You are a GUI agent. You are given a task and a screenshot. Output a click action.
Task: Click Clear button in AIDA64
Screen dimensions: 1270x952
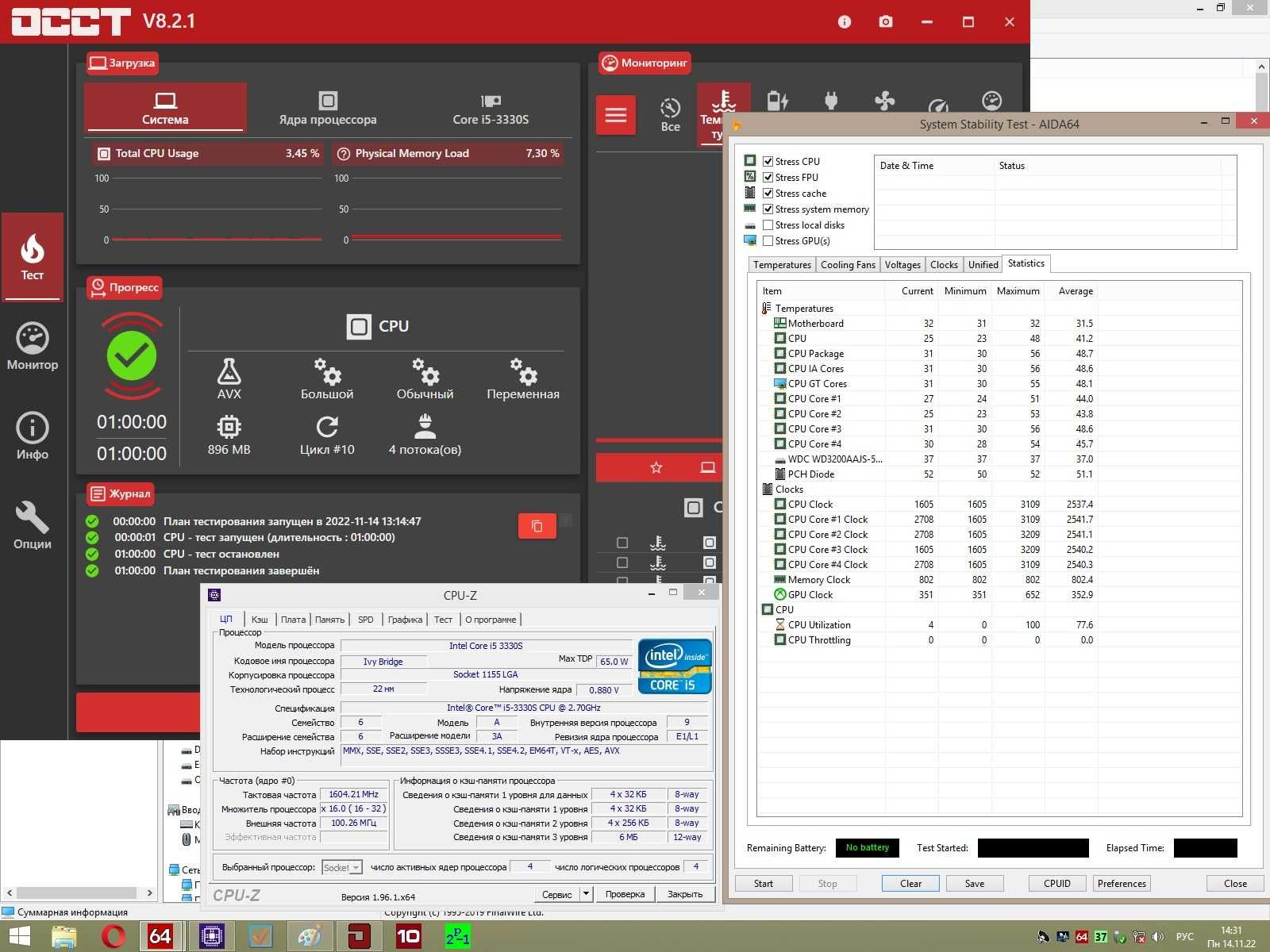coord(910,883)
